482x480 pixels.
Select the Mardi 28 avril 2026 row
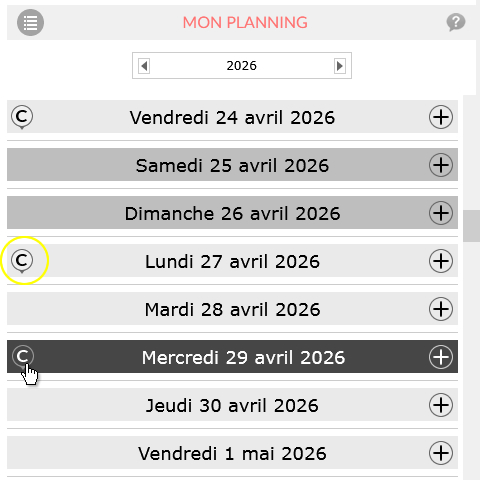(232, 309)
